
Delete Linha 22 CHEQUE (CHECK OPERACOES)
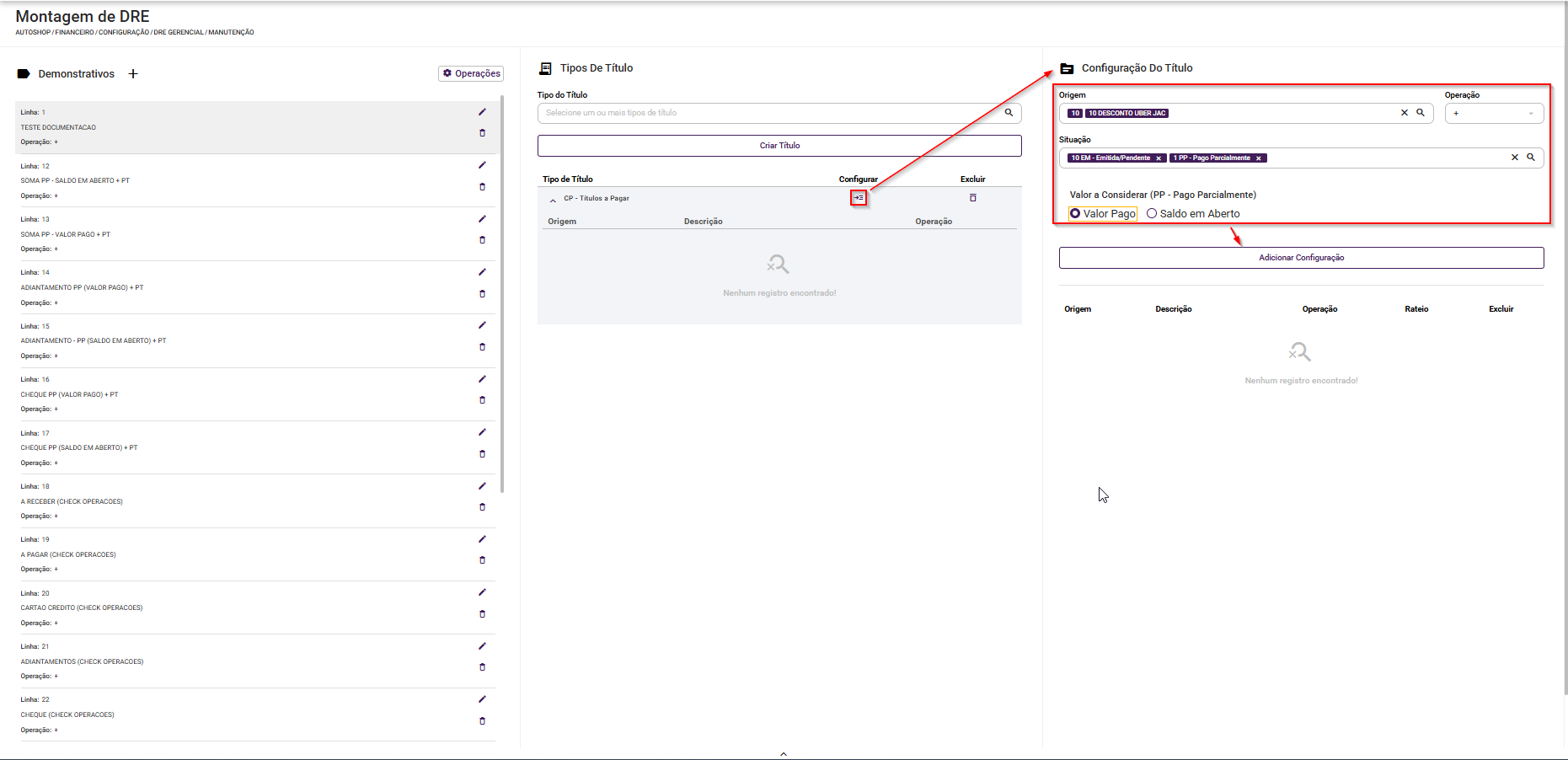pos(482,721)
